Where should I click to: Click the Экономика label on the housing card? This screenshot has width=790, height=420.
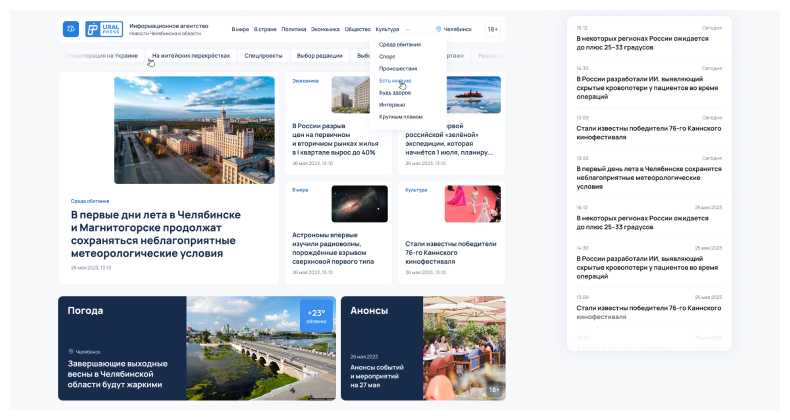(x=305, y=81)
